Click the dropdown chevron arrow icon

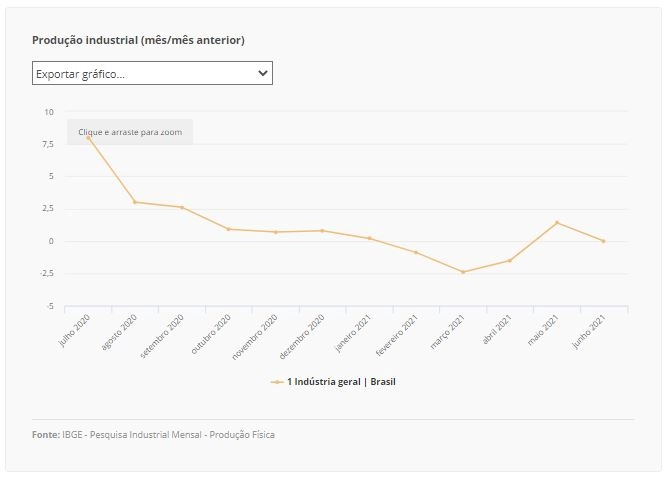(263, 73)
